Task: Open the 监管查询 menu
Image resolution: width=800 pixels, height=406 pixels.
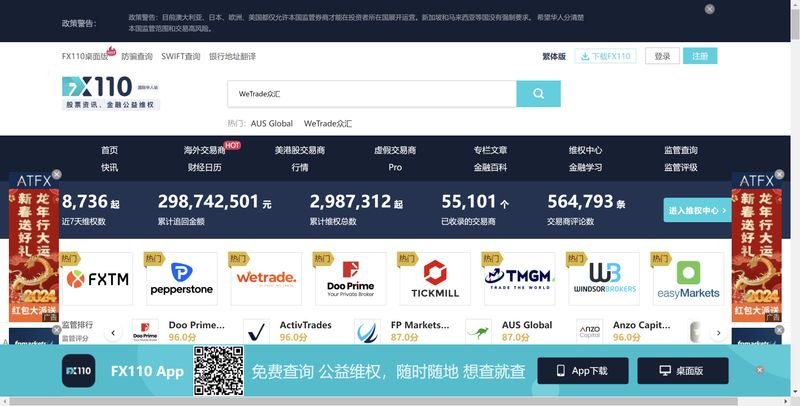Action: [x=681, y=150]
